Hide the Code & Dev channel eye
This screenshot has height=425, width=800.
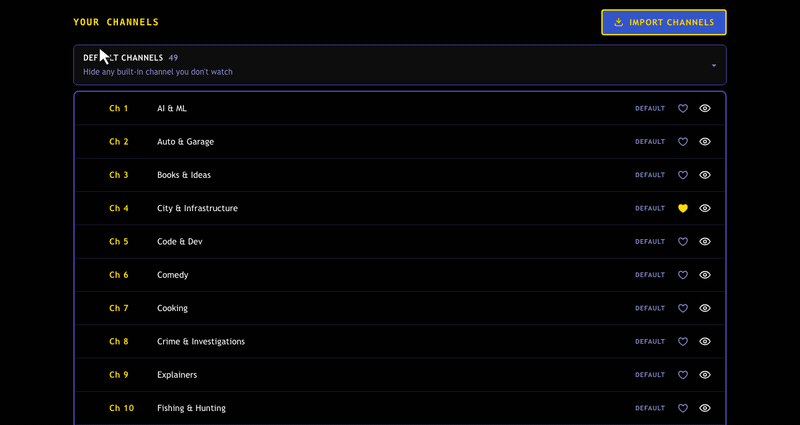tap(705, 241)
